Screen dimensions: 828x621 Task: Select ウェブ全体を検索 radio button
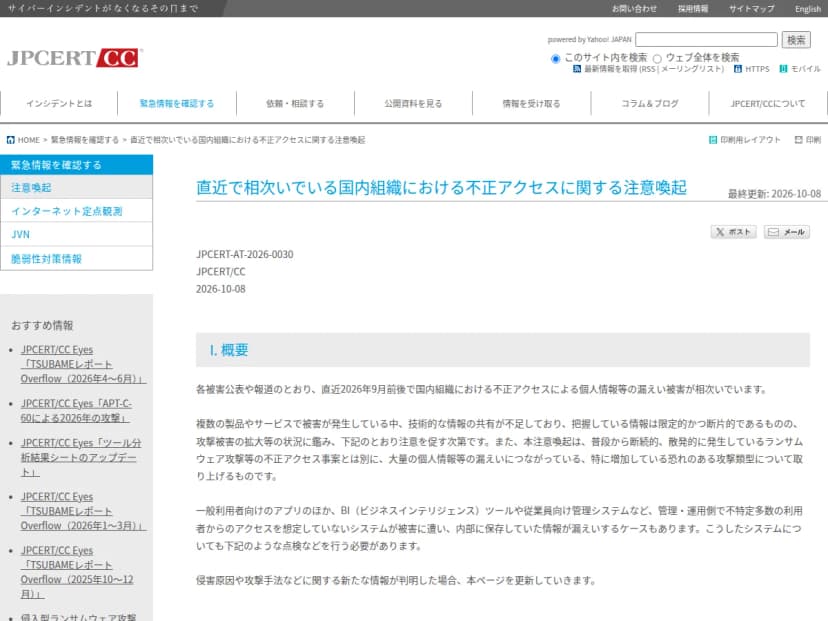coord(657,59)
